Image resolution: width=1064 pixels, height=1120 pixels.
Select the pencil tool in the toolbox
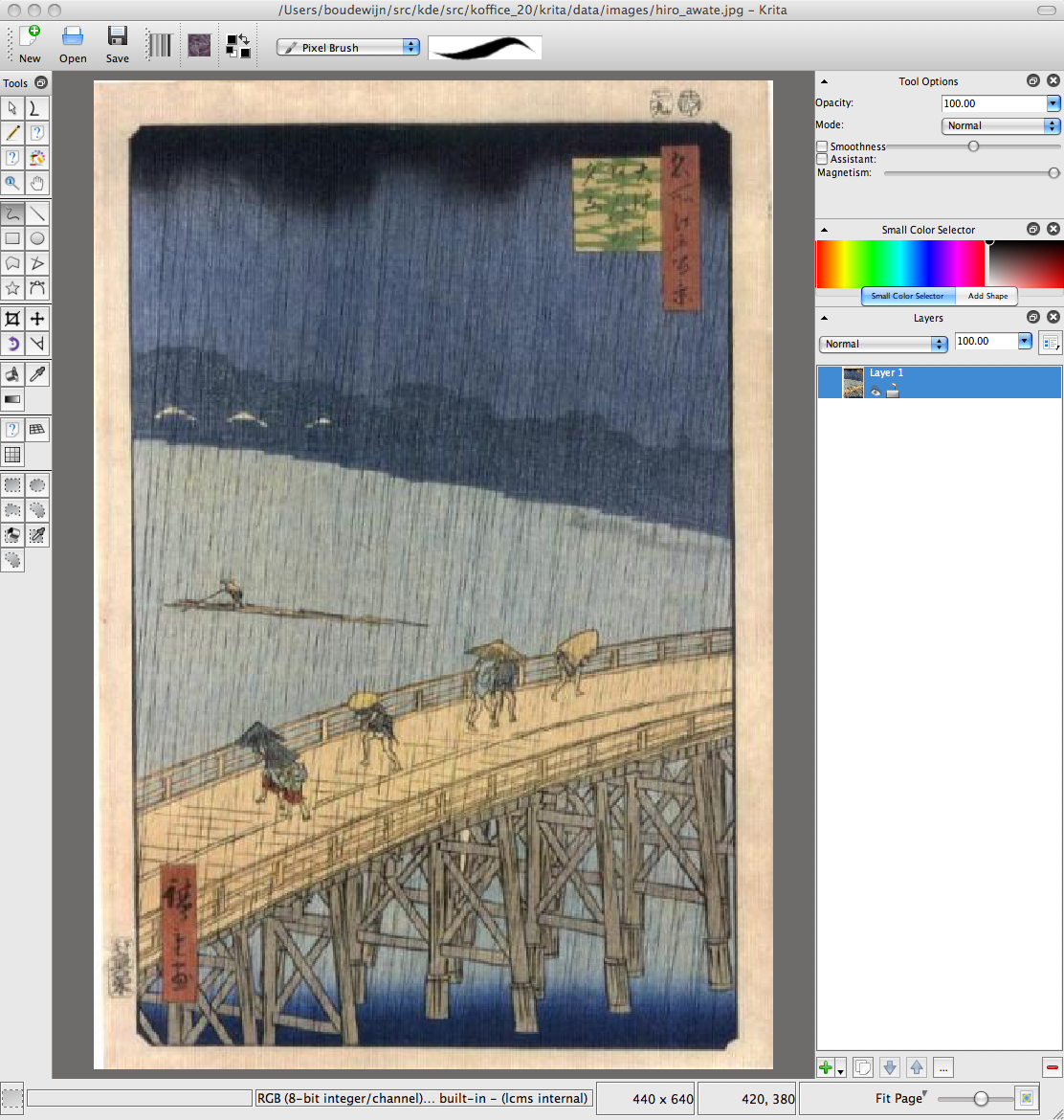click(12, 134)
